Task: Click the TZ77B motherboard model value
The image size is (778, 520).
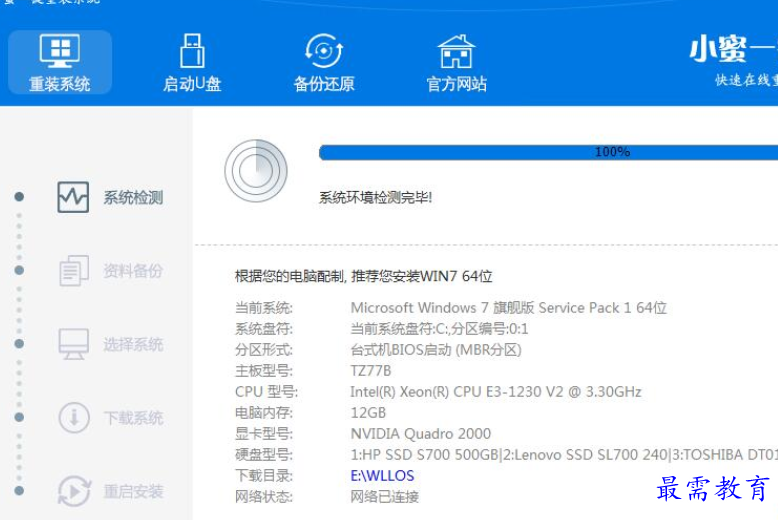Action: coord(371,371)
